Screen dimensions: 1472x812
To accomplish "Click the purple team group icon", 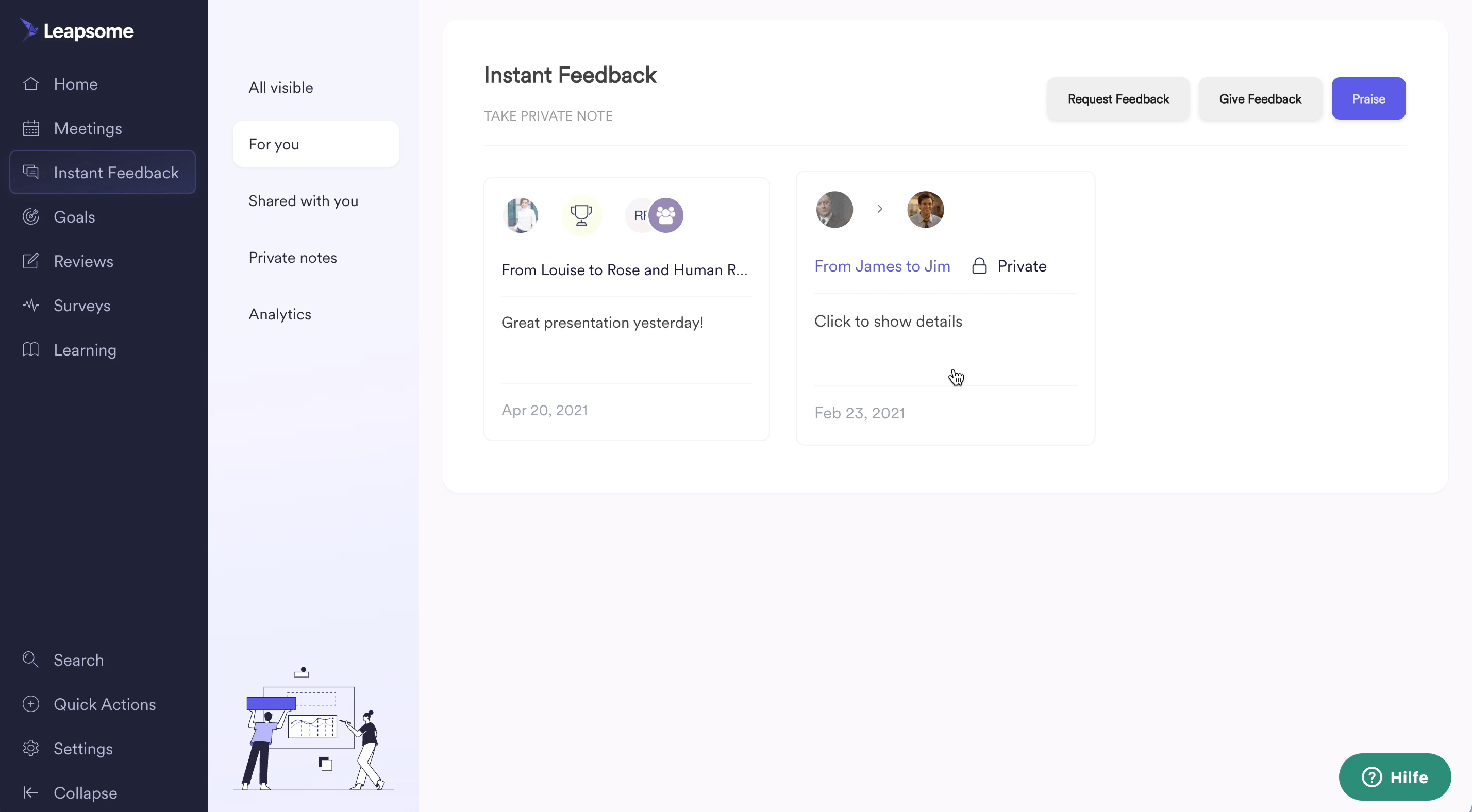I will 666,215.
